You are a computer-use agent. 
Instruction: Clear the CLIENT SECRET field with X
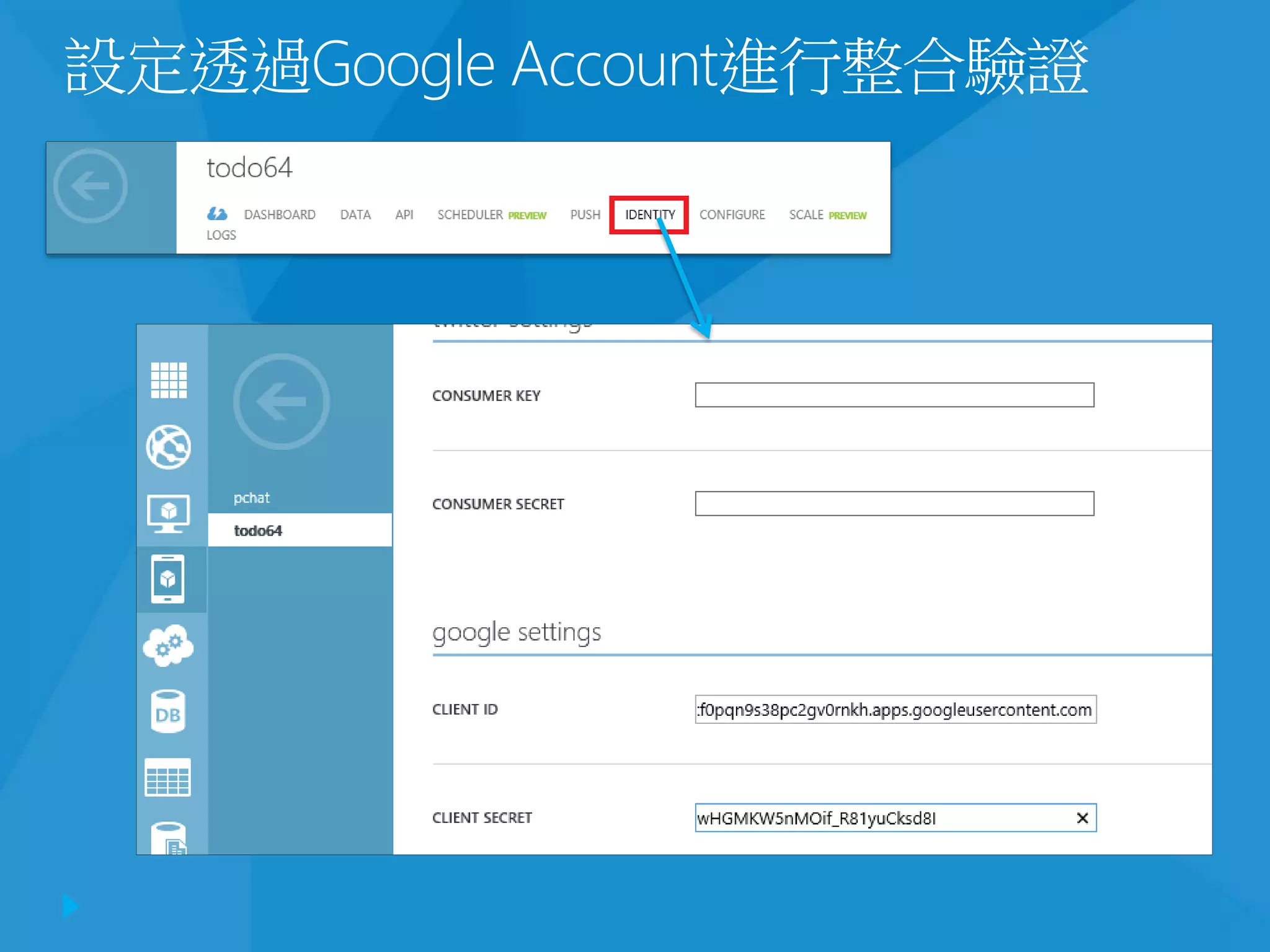(x=1083, y=818)
